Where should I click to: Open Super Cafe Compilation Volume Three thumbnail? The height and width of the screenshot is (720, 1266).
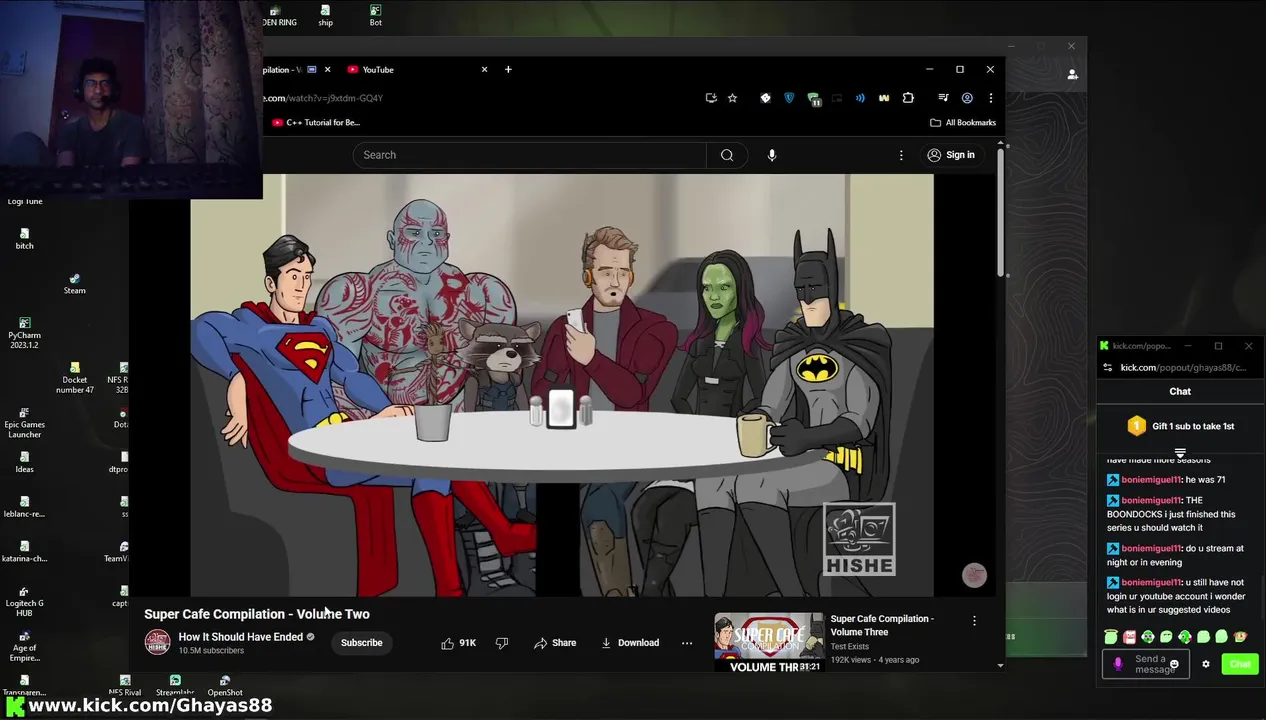coord(769,642)
